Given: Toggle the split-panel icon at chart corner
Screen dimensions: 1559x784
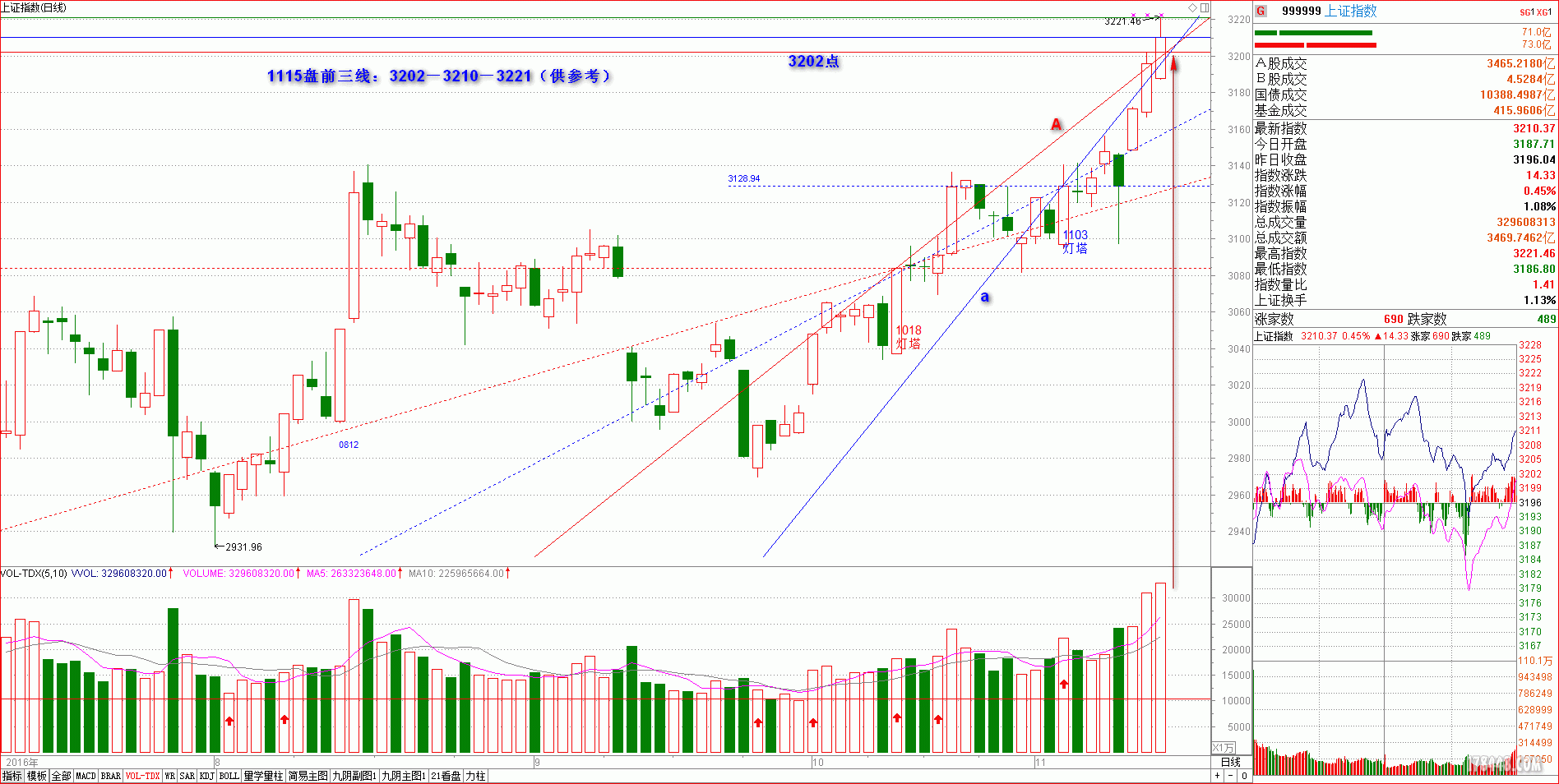Looking at the screenshot, I should point(1205,7).
